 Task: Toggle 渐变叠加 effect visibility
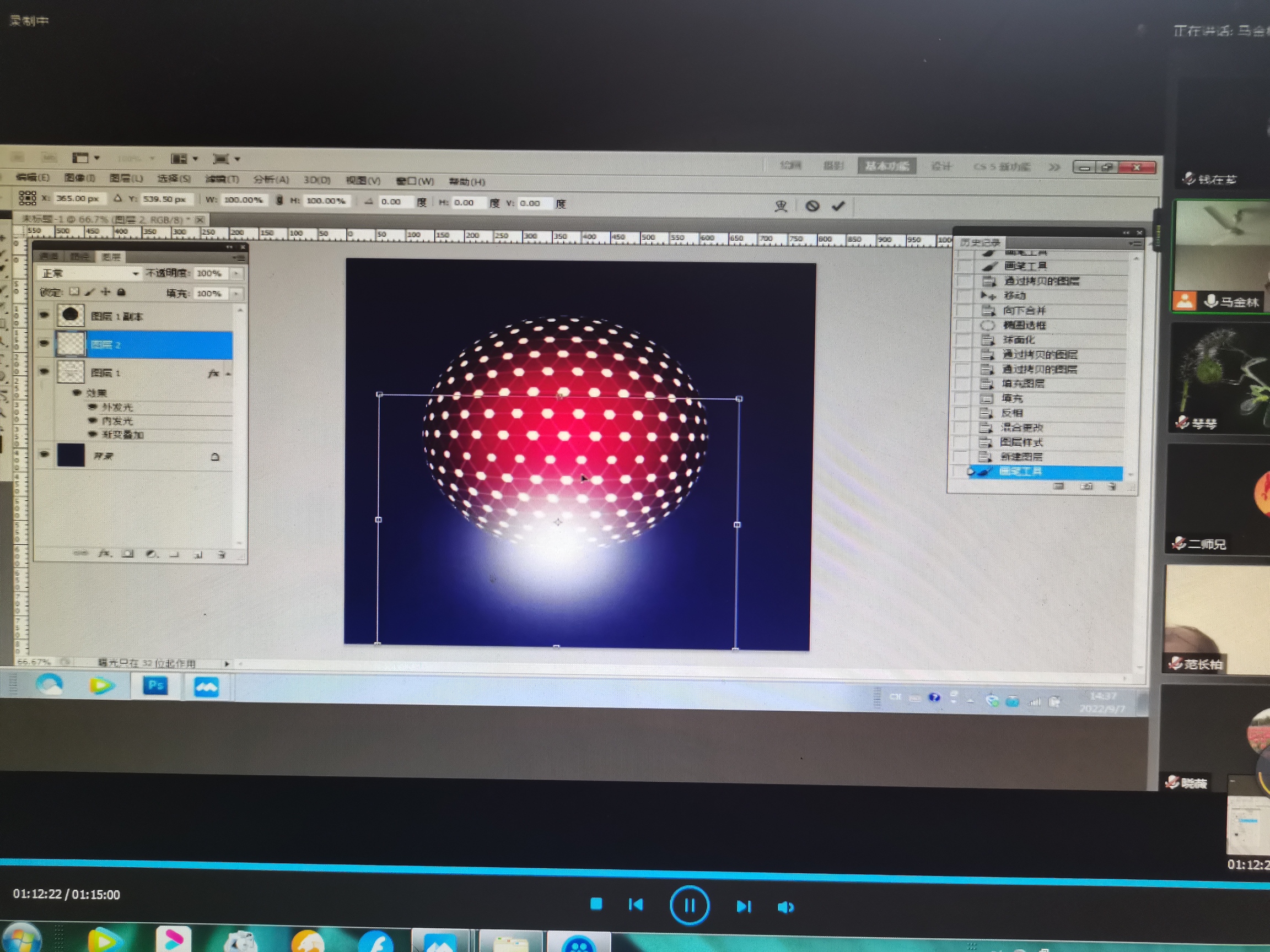[x=93, y=434]
